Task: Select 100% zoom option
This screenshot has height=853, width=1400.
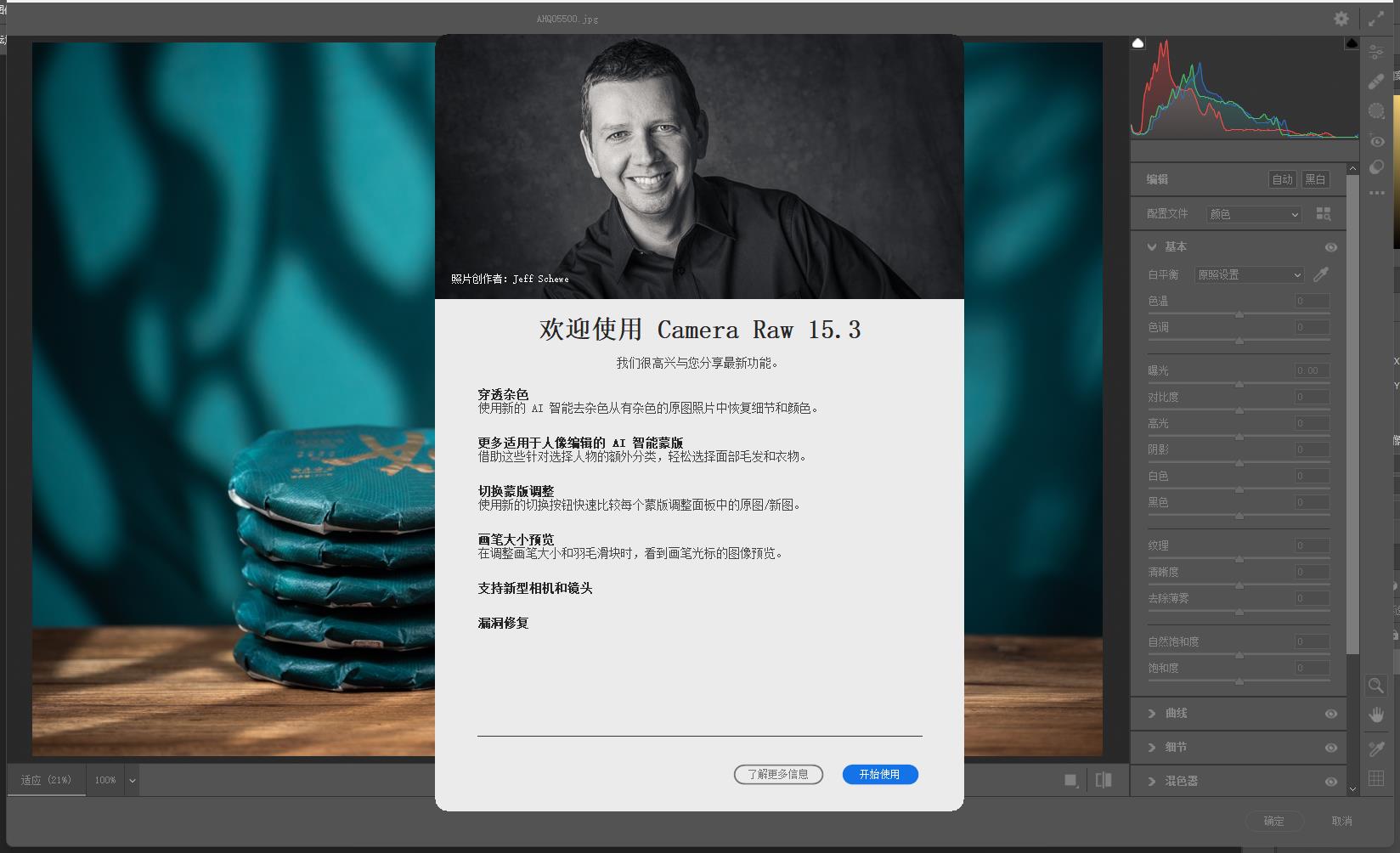Action: pos(105,780)
